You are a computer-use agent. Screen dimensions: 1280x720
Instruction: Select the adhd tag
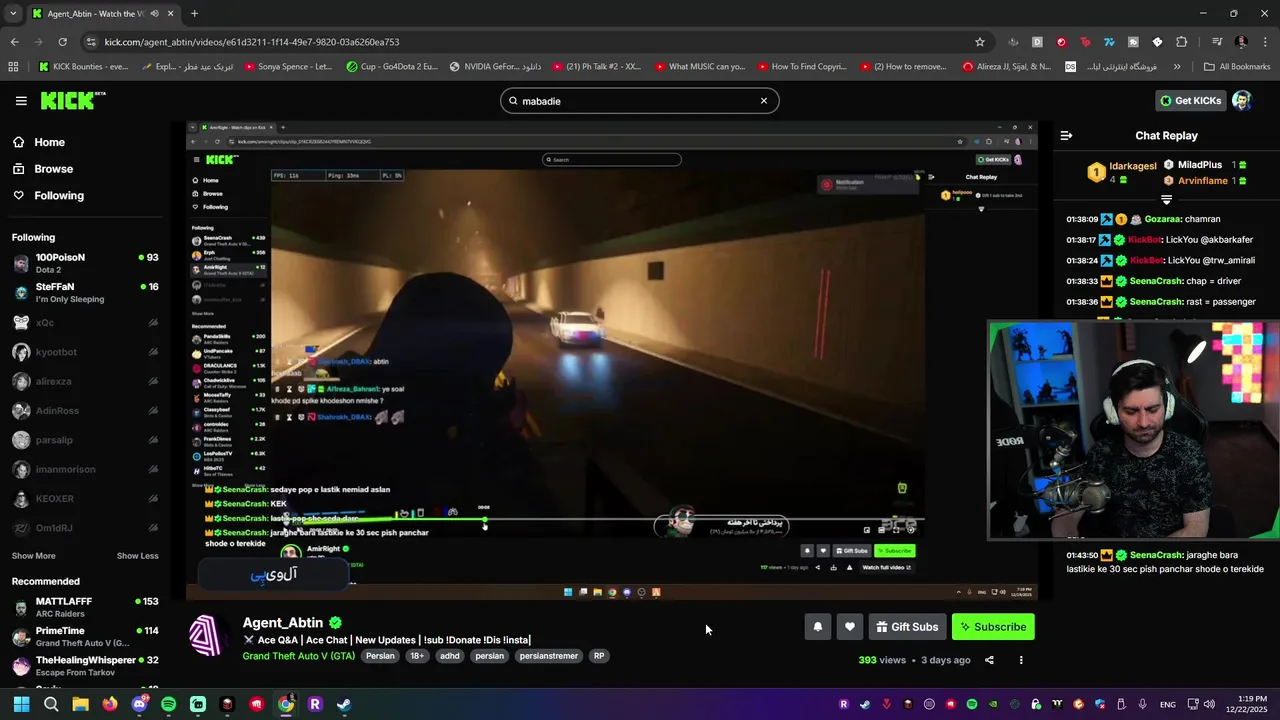450,656
